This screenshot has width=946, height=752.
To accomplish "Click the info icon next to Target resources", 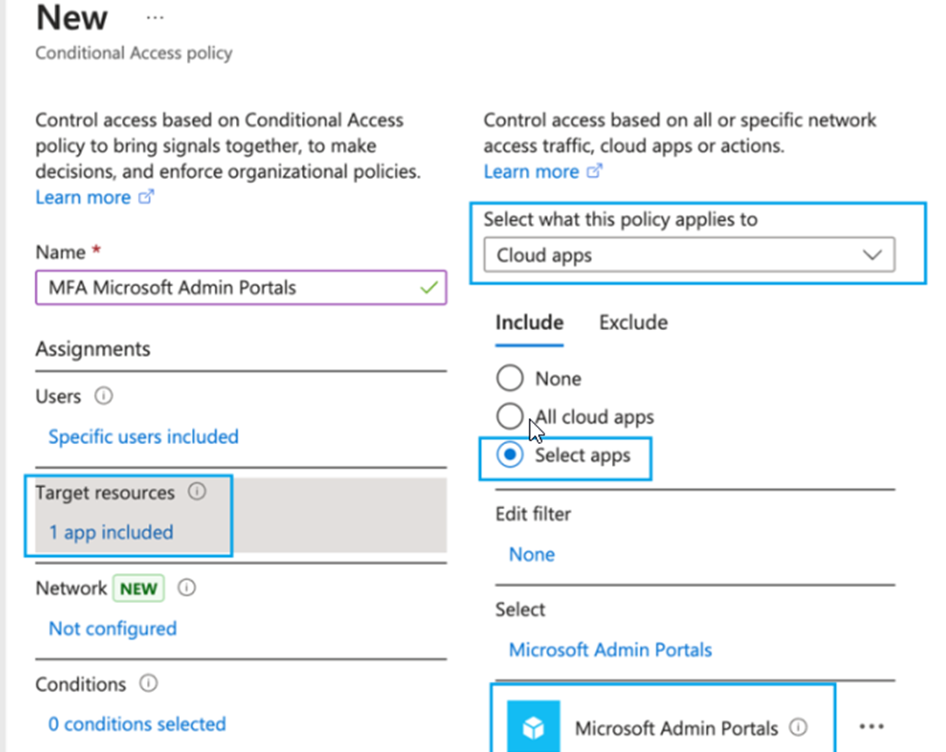I will pyautogui.click(x=197, y=492).
